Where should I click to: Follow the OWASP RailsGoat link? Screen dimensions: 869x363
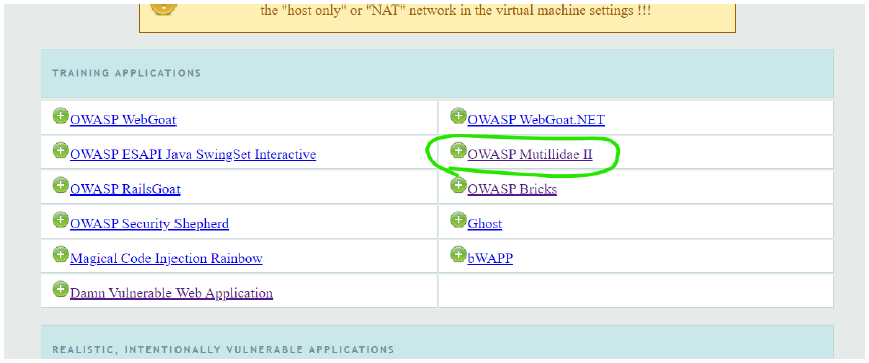125,189
